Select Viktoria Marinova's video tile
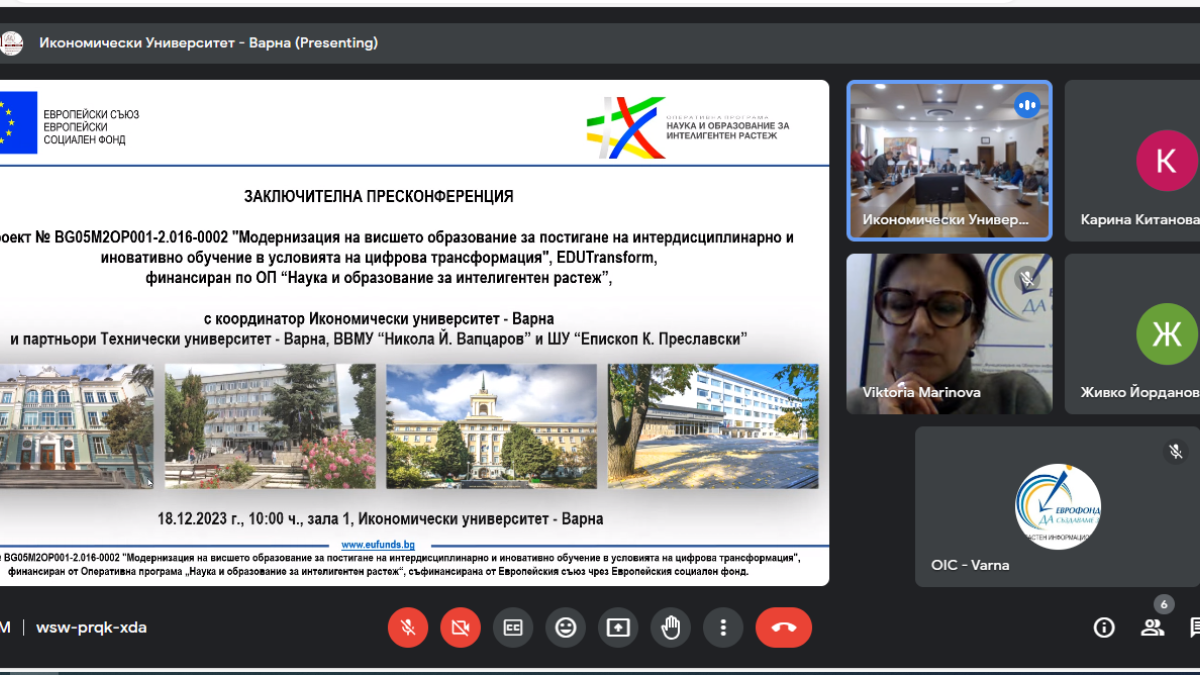 tap(950, 334)
